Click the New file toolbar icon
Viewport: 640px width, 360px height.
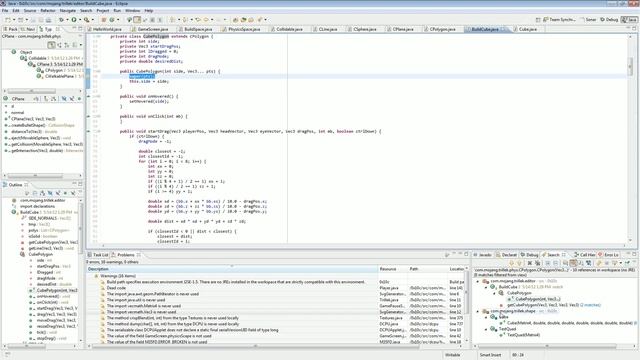[7, 20]
